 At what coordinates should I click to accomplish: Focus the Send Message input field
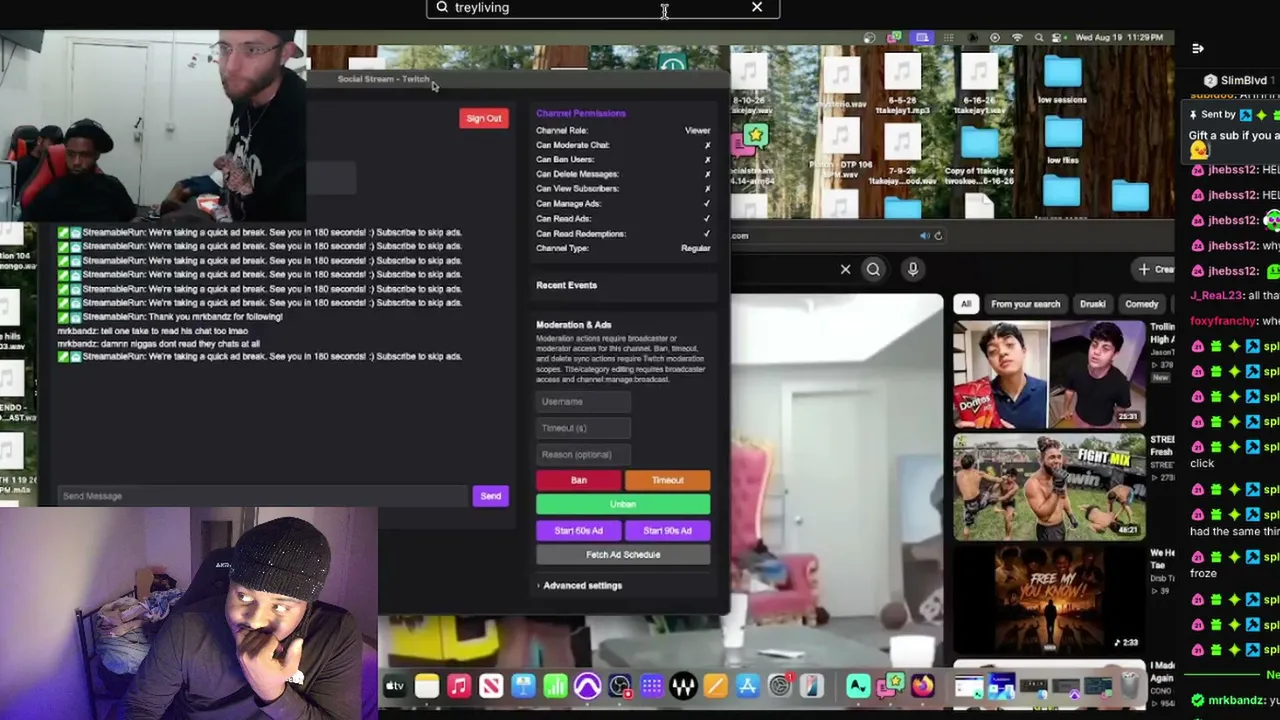pyautogui.click(x=262, y=496)
